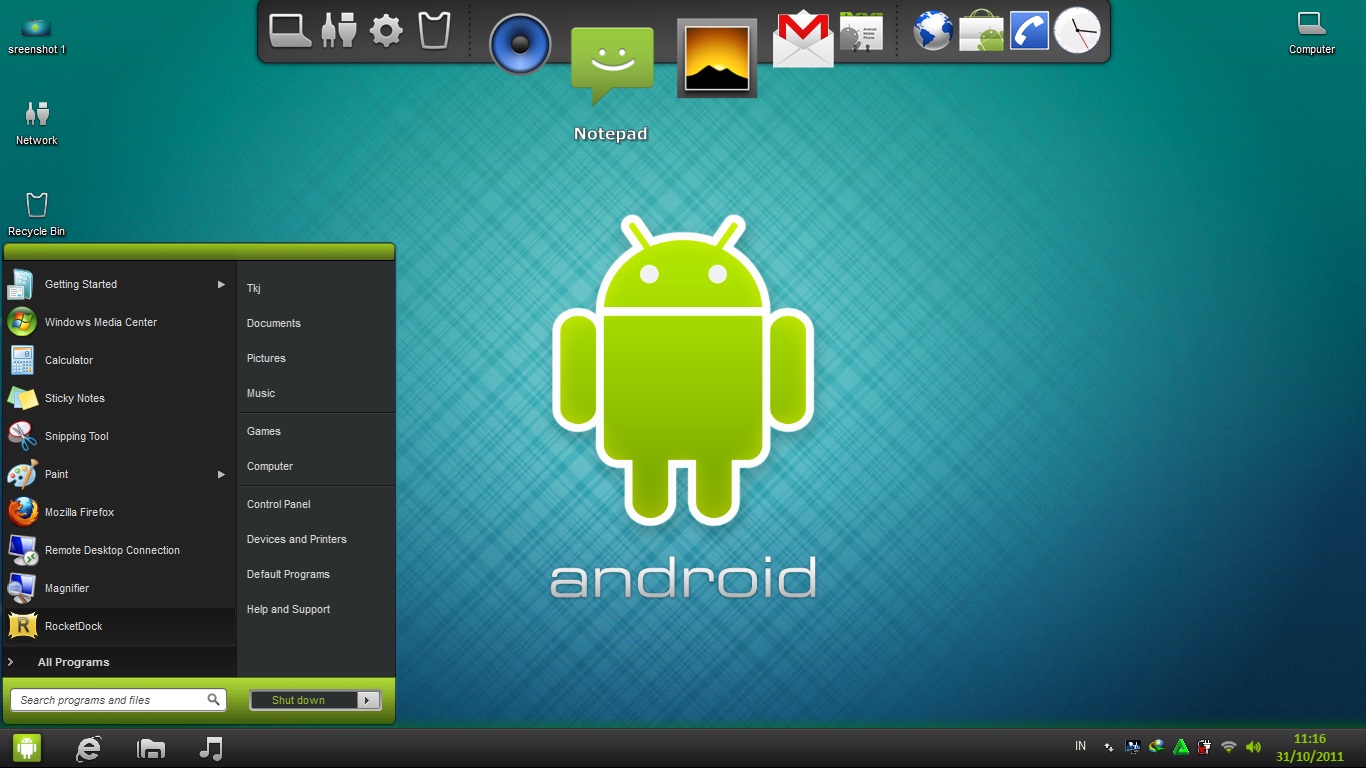Open the Computer desktop icon
The width and height of the screenshot is (1366, 768).
point(1311,32)
